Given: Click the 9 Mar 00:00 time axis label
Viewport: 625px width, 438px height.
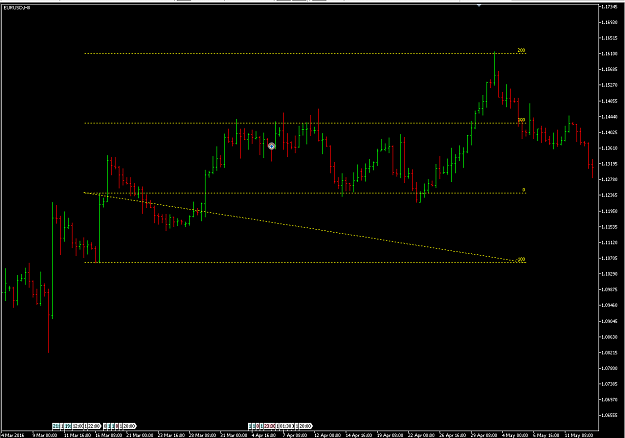Looking at the screenshot, I should coord(45,435).
